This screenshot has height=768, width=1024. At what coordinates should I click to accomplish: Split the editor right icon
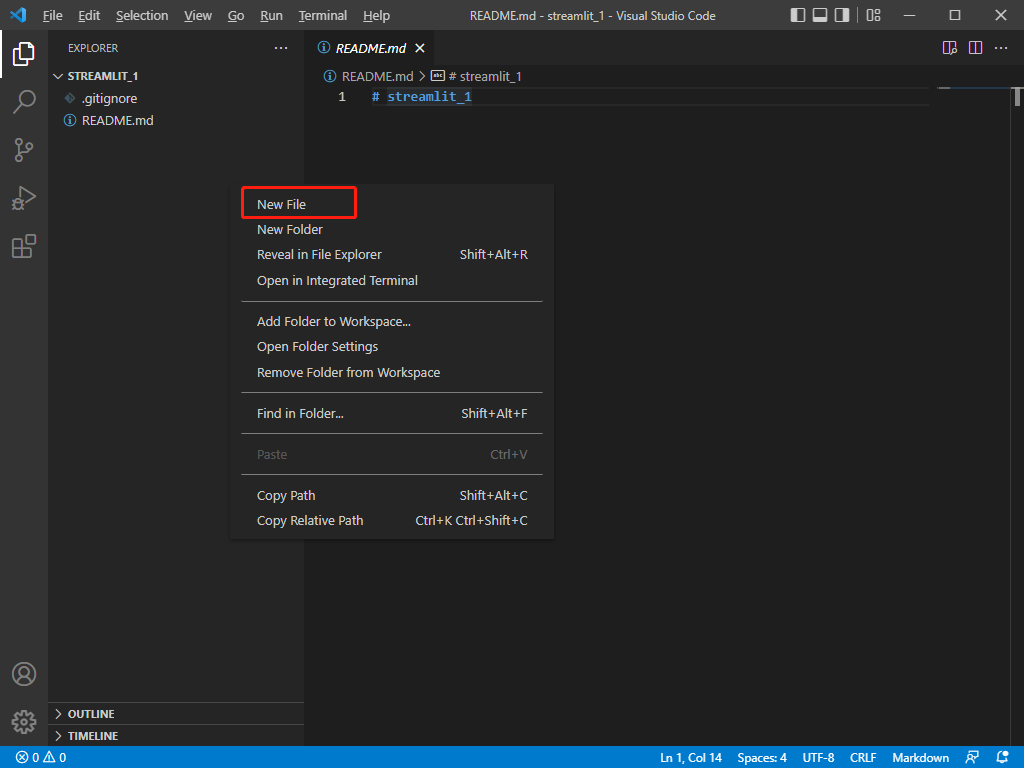975,48
